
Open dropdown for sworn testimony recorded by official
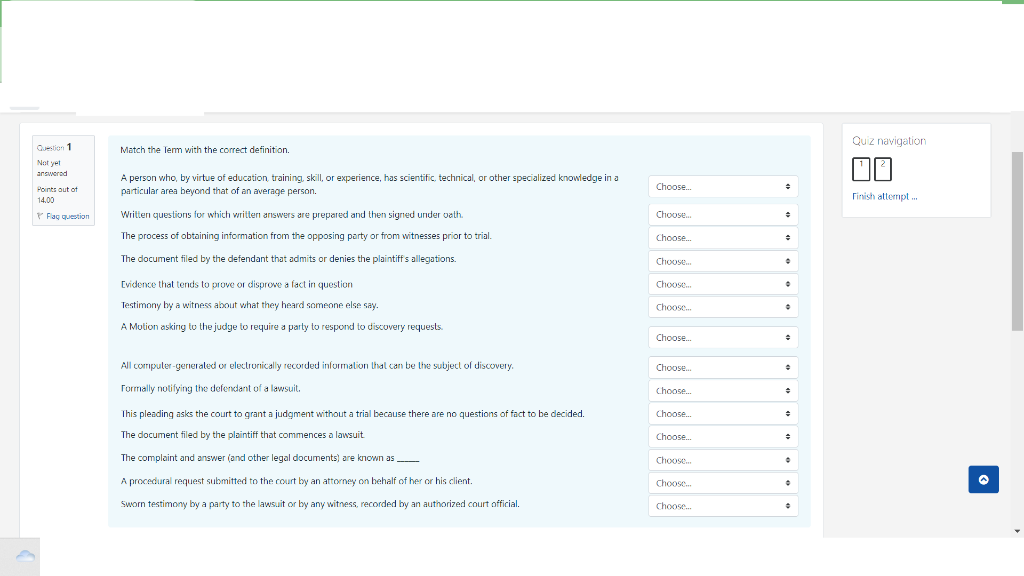coord(723,506)
